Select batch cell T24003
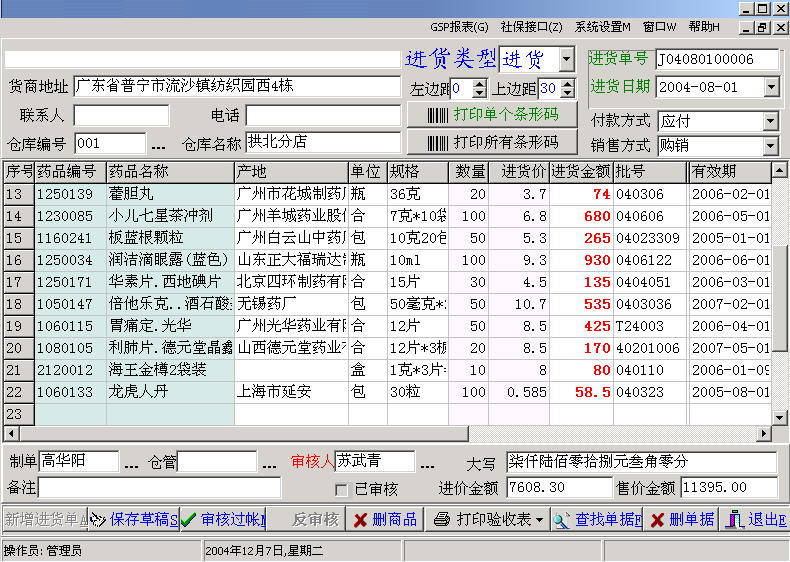This screenshot has height=562, width=790. coord(650,326)
